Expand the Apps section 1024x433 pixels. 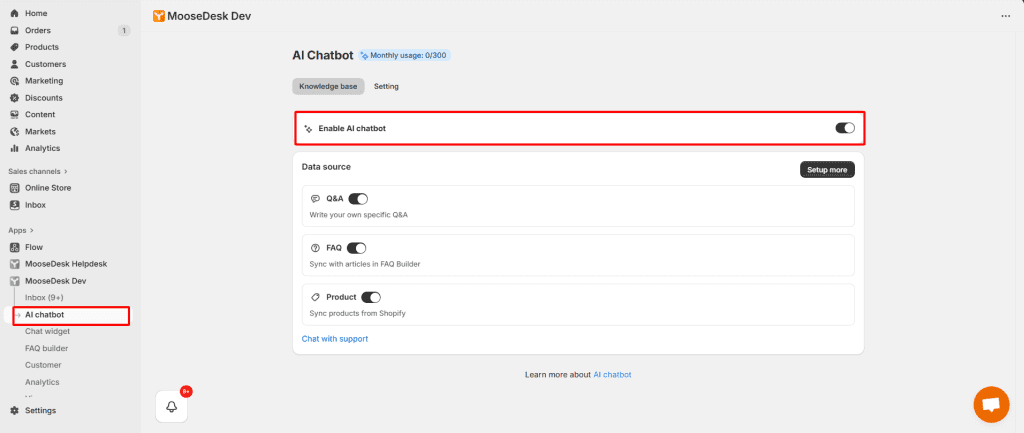click(x=21, y=230)
